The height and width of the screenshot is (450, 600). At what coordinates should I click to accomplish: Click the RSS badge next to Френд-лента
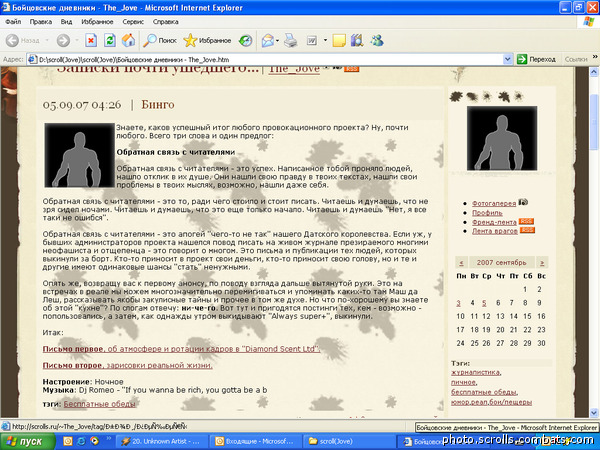(x=526, y=222)
